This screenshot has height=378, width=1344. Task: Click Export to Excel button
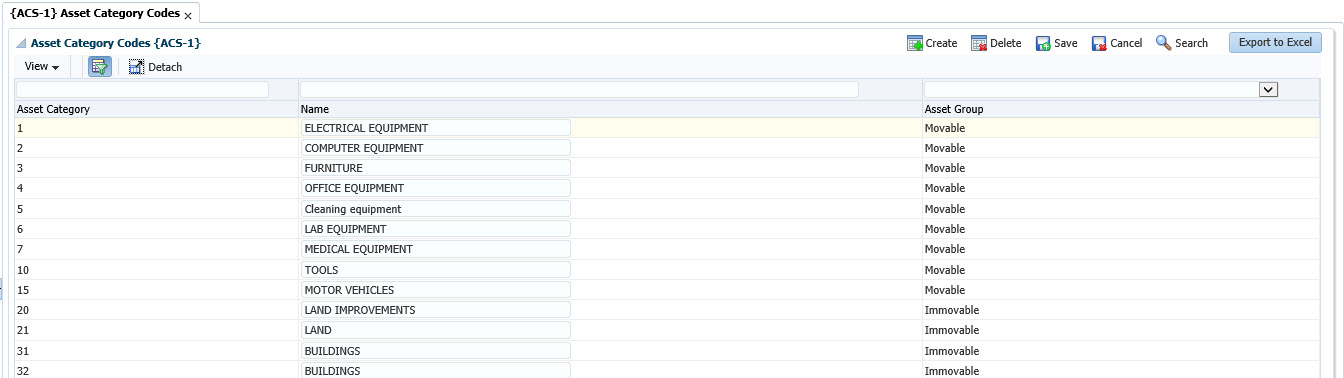pos(1275,43)
